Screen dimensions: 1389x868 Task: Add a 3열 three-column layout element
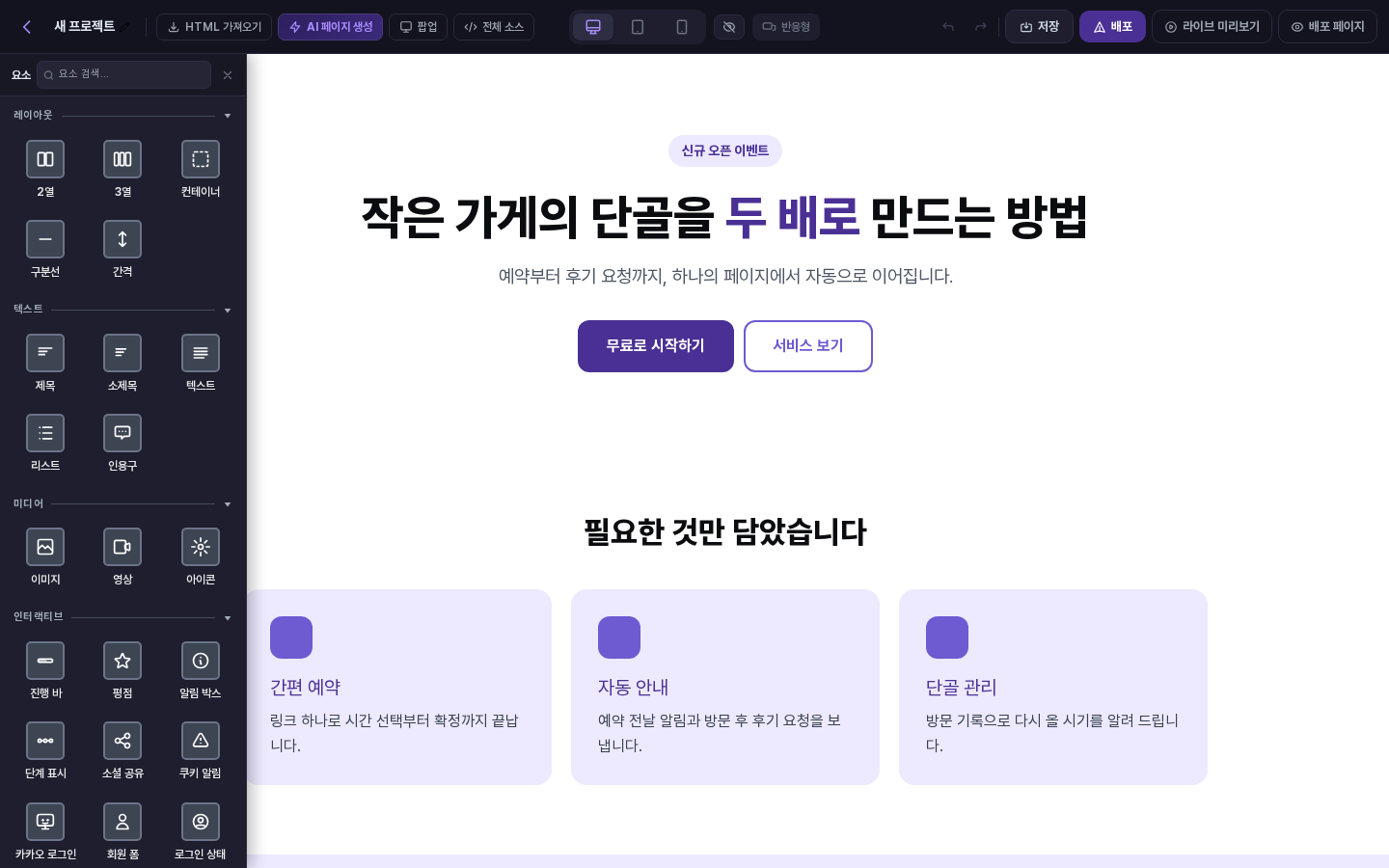tap(123, 169)
